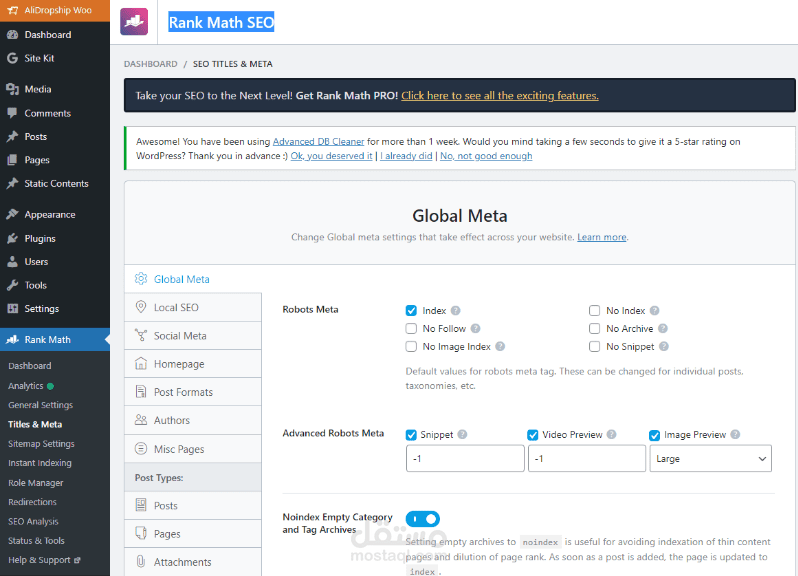Click the Rank Math SEO logo icon
Screen dimensions: 798x576
click(134, 22)
